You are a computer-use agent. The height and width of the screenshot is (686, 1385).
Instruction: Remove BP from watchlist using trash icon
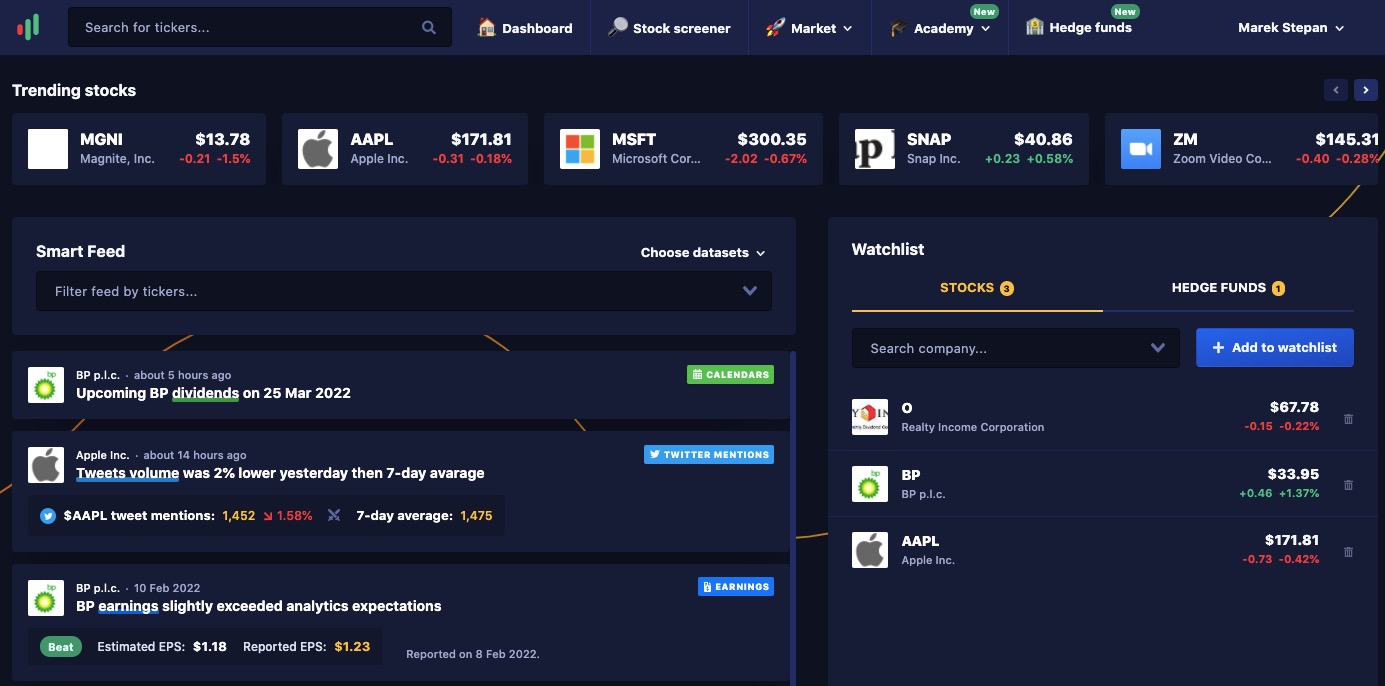pyautogui.click(x=1348, y=485)
